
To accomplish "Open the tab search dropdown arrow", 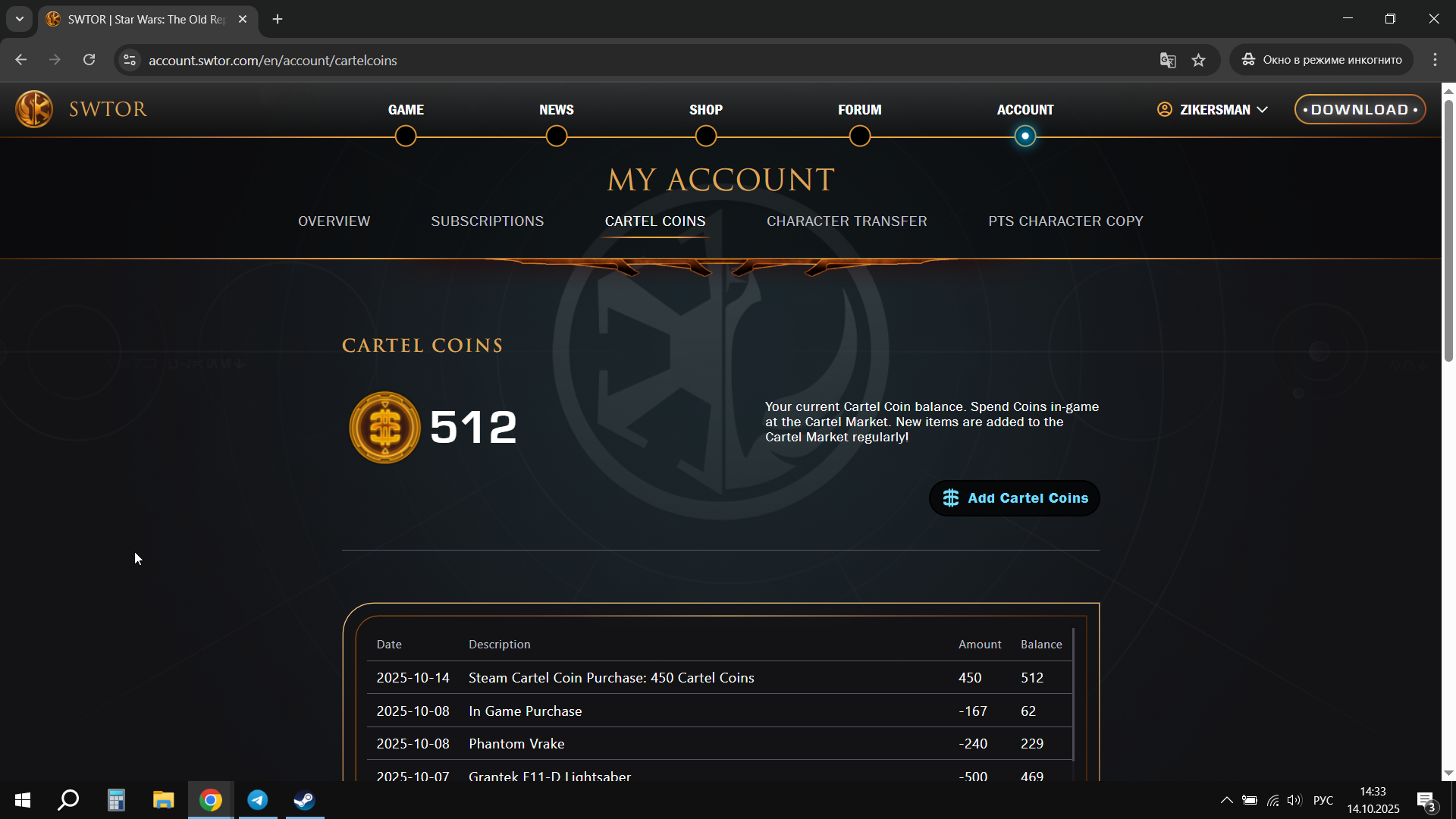I will tap(20, 19).
